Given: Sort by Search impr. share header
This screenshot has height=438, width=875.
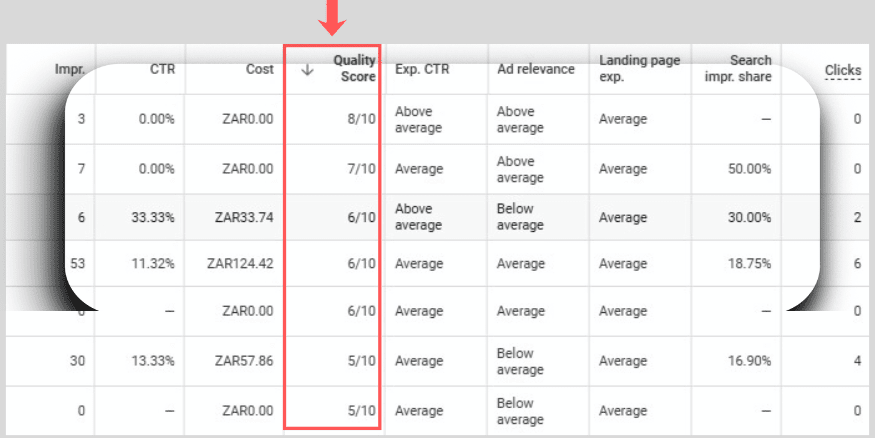Looking at the screenshot, I should click(x=740, y=69).
